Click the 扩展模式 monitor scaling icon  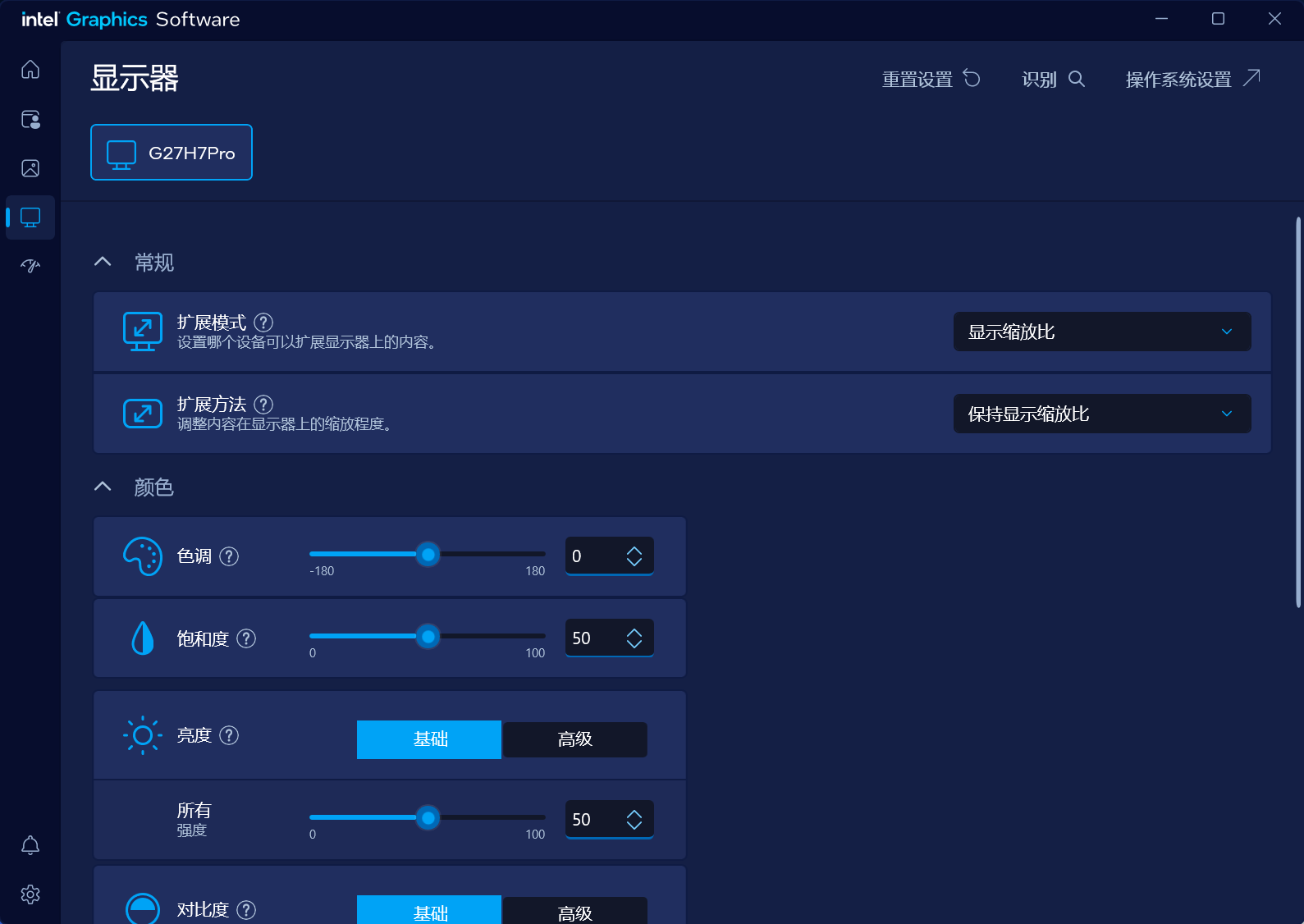click(143, 332)
